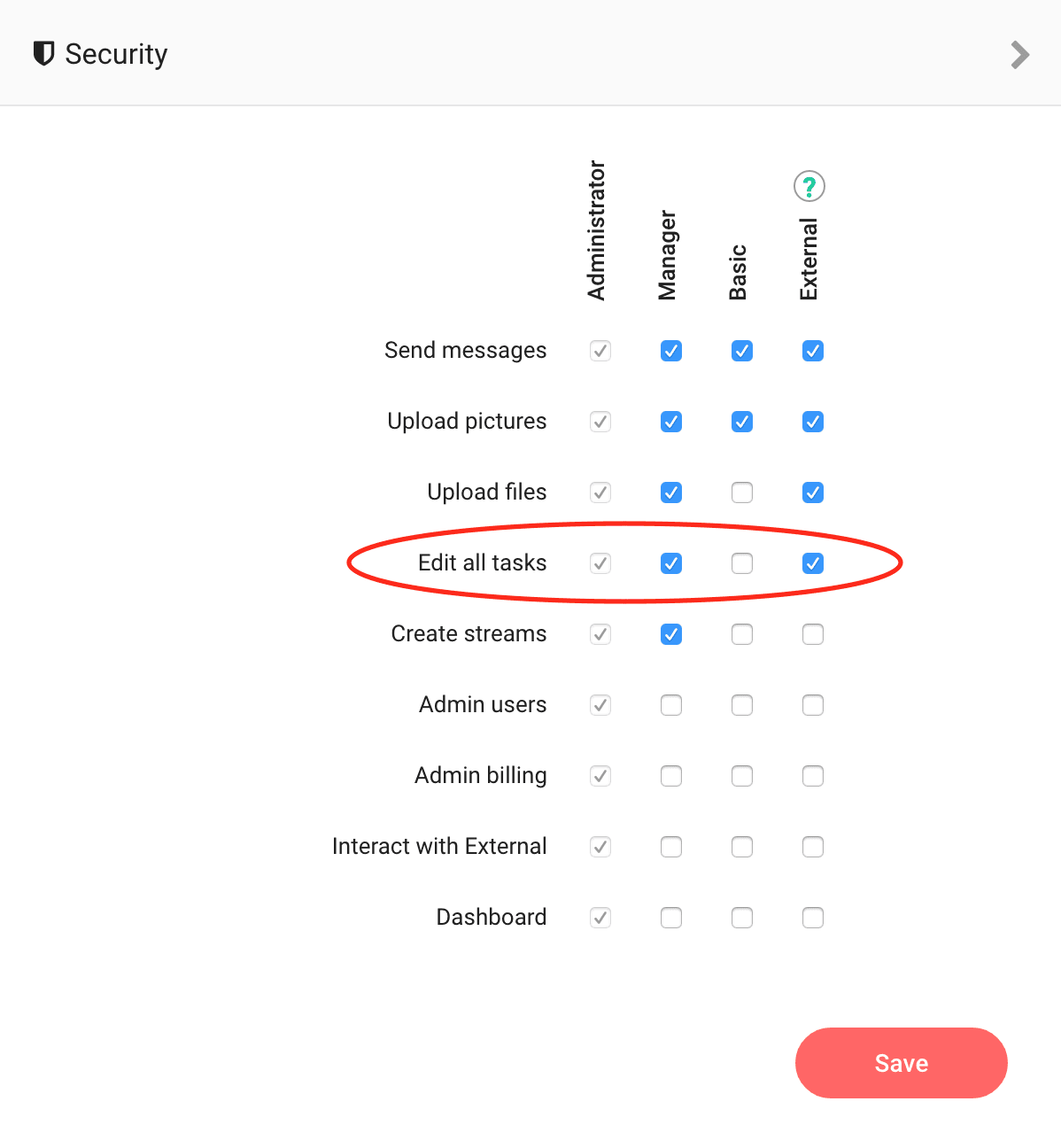Viewport: 1061px width, 1148px height.
Task: Uncheck Upload files for Manager
Action: click(671, 493)
